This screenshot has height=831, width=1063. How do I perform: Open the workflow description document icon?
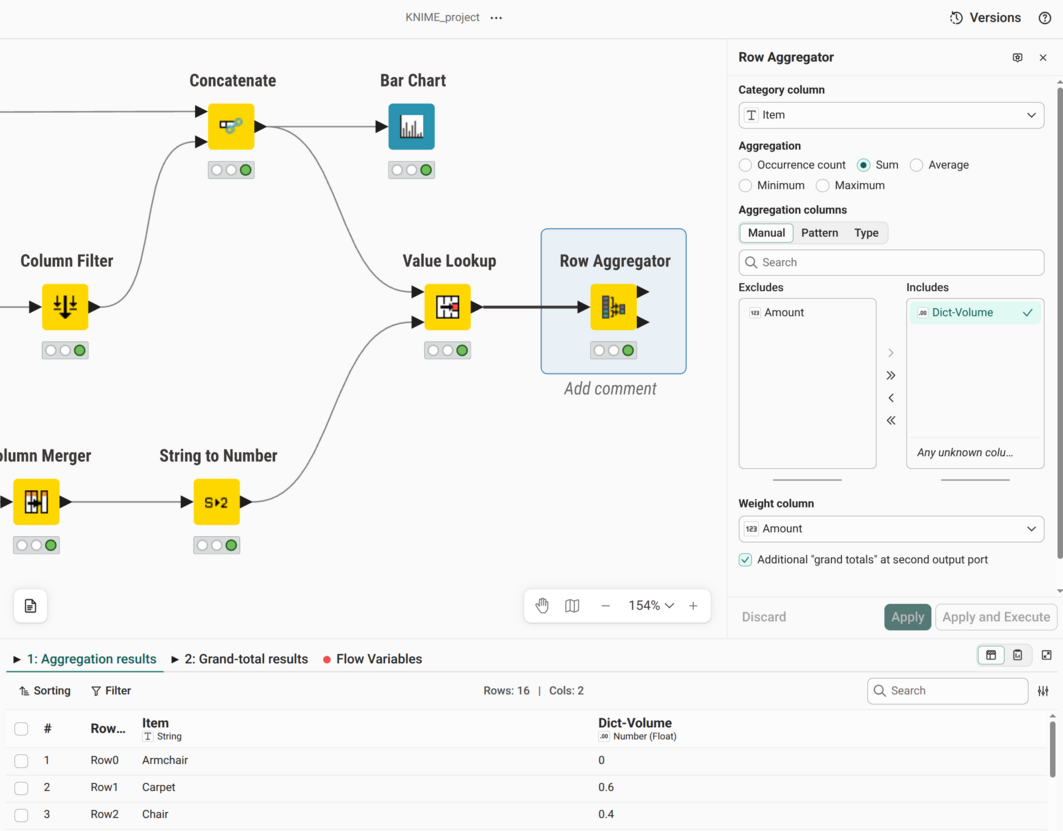coord(31,606)
